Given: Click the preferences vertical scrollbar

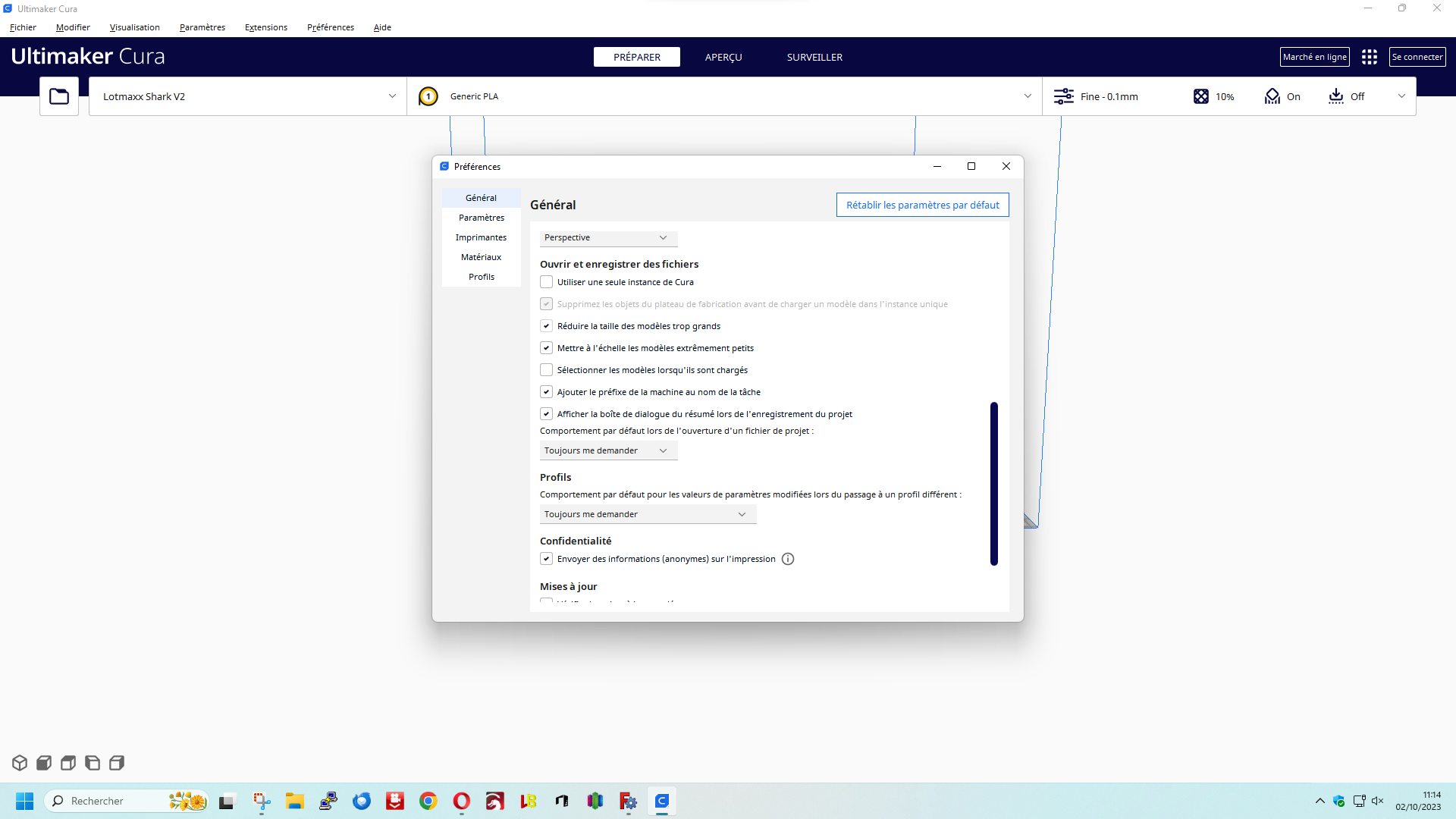Looking at the screenshot, I should click(993, 483).
